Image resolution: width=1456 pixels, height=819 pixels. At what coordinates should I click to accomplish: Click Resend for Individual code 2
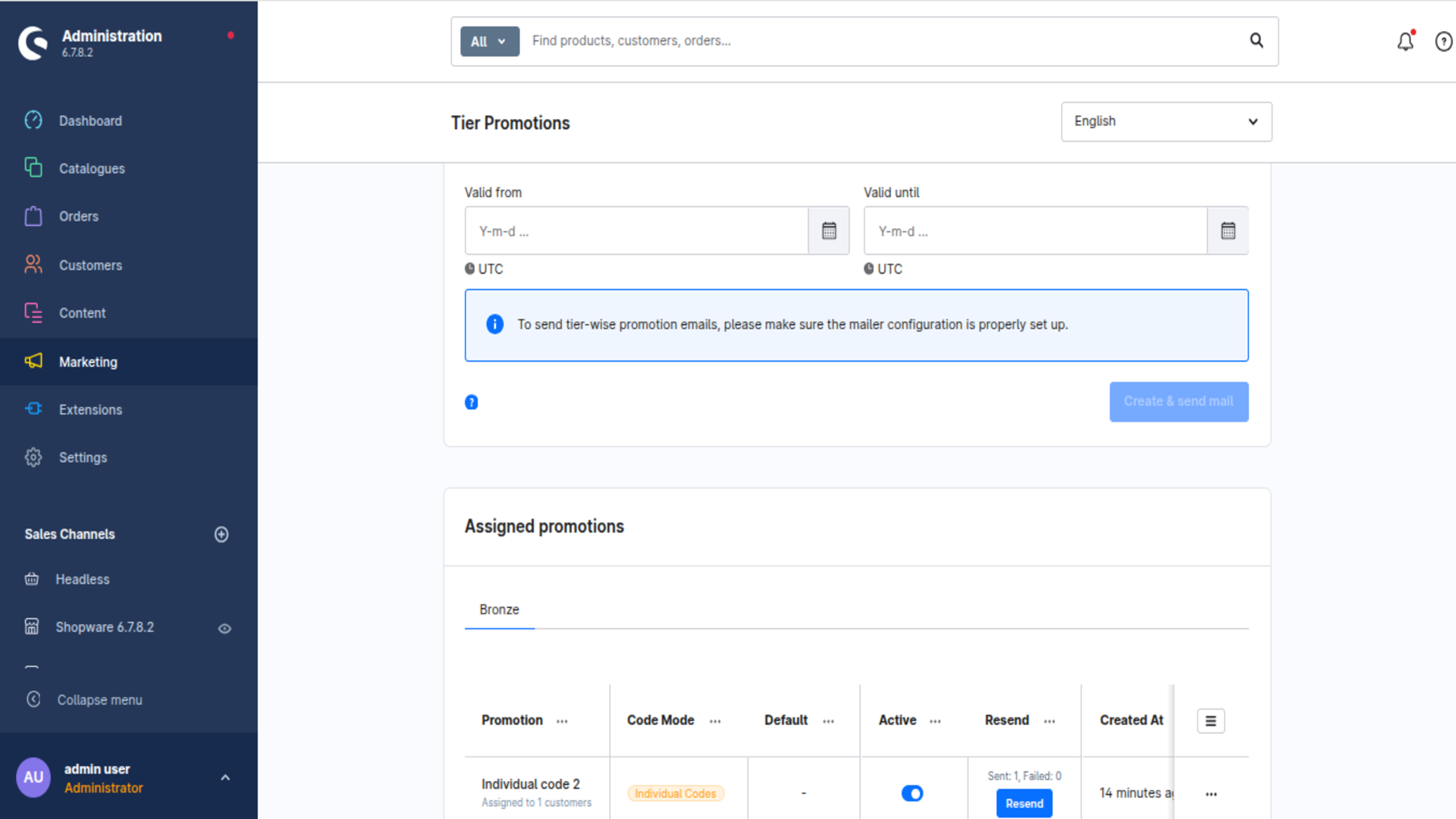(1025, 803)
